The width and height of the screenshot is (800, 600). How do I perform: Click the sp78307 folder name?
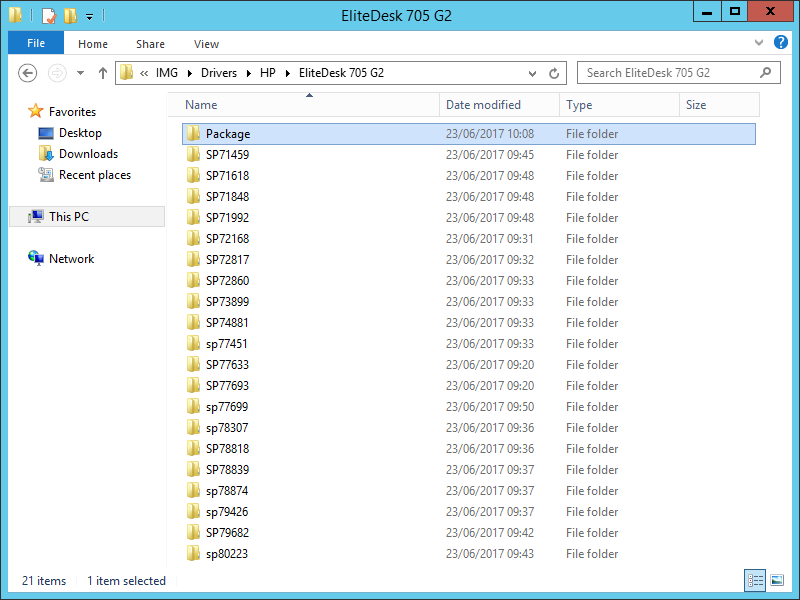[x=227, y=428]
